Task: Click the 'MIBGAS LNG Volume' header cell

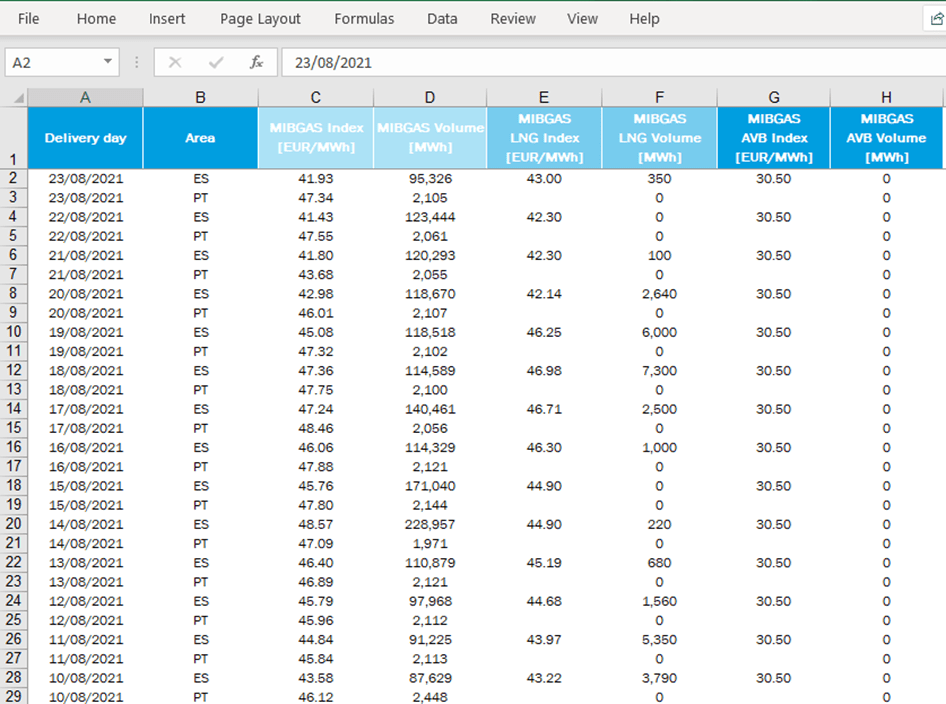Action: 659,138
